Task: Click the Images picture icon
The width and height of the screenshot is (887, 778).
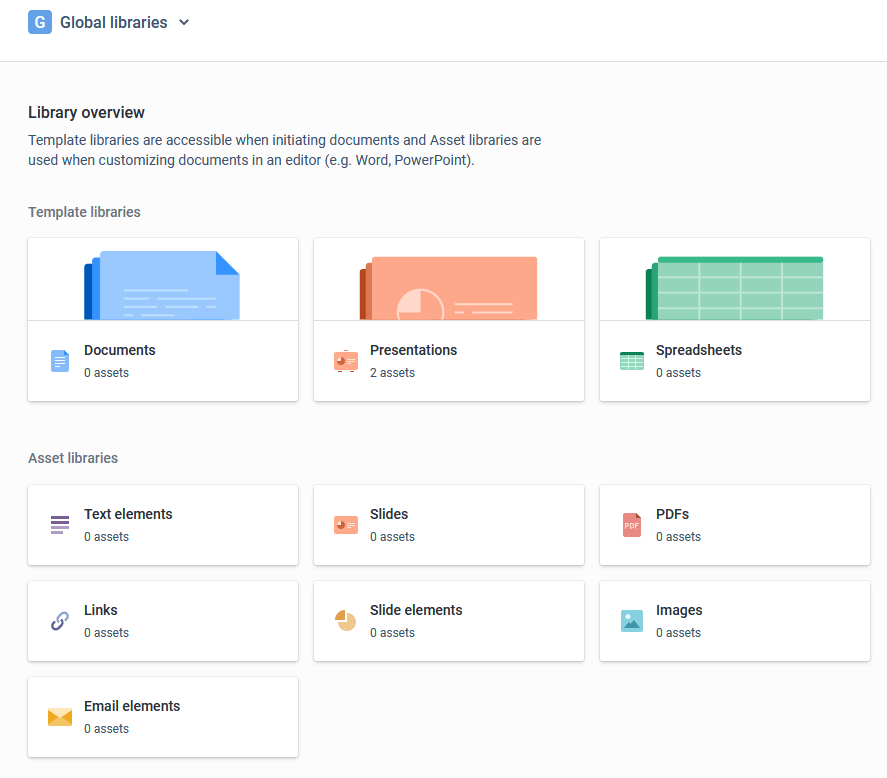Action: pos(631,620)
